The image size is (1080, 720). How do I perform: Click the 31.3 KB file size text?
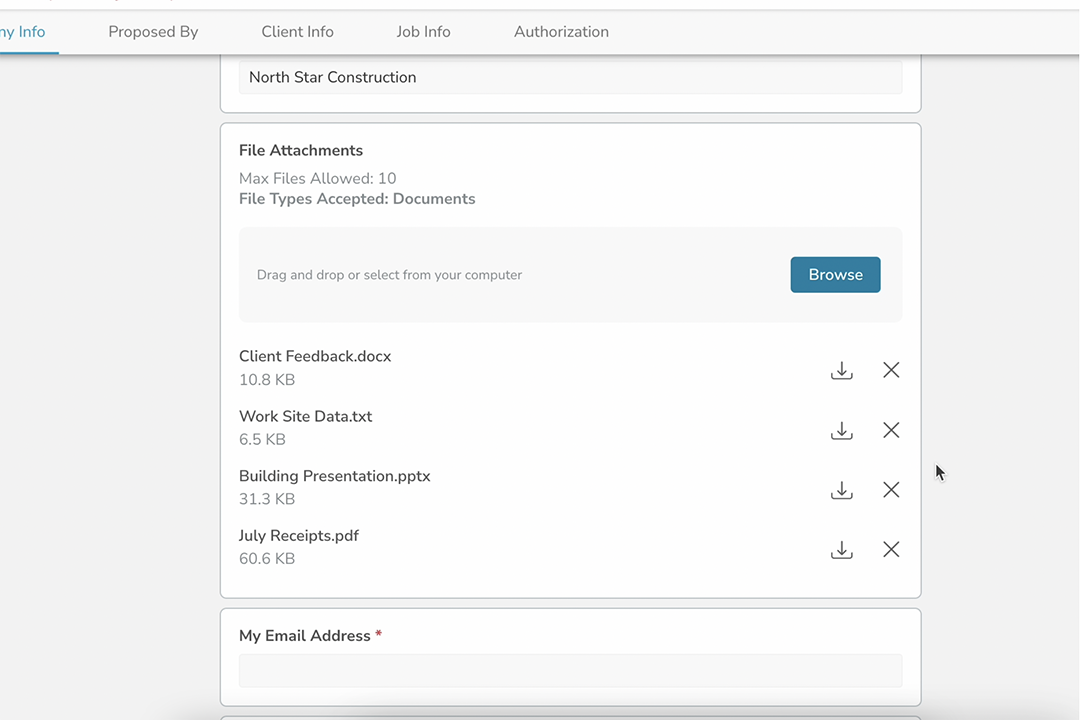coord(267,499)
